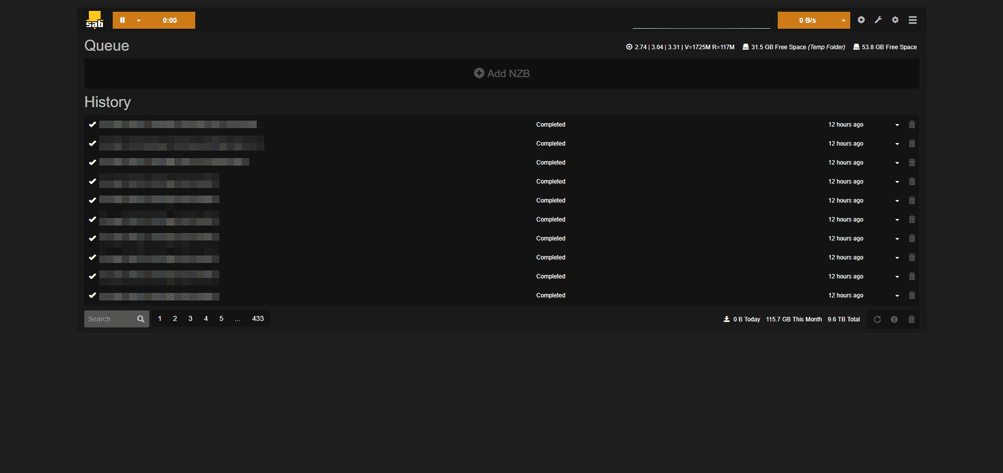Open the settings gear icon

coord(895,20)
